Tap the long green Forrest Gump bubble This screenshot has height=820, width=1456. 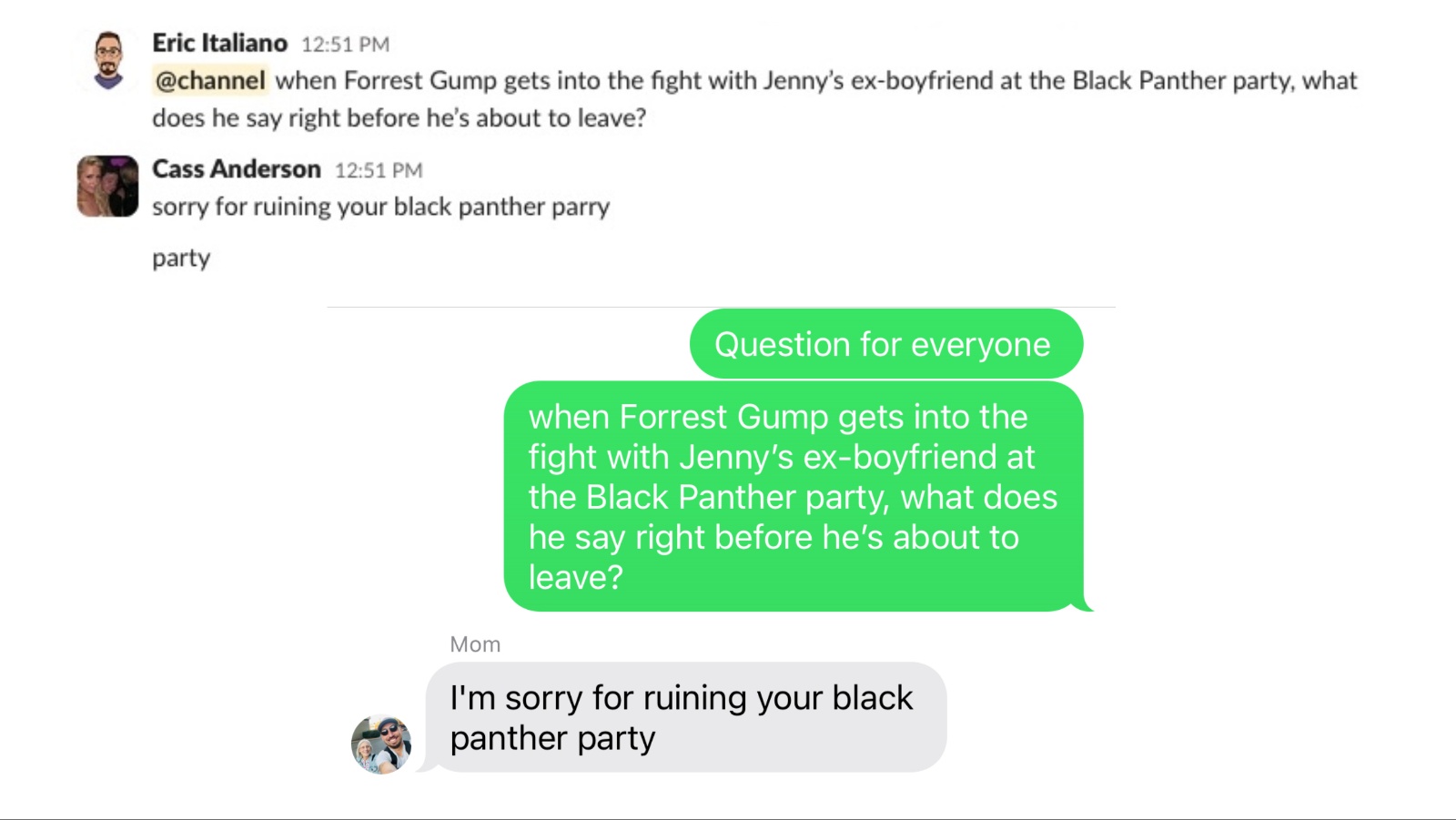click(x=792, y=496)
